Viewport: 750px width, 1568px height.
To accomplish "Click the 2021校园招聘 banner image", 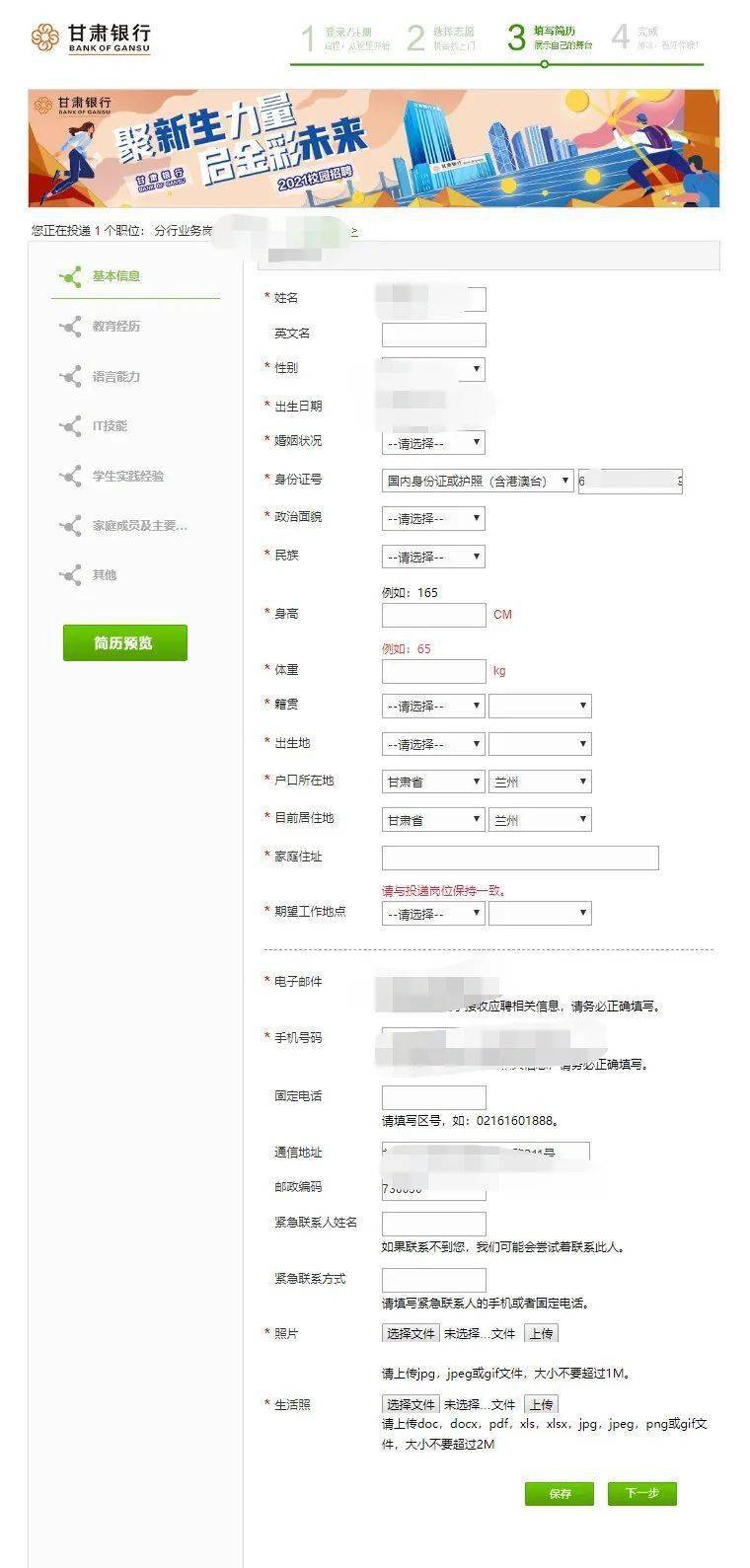I will [x=374, y=148].
